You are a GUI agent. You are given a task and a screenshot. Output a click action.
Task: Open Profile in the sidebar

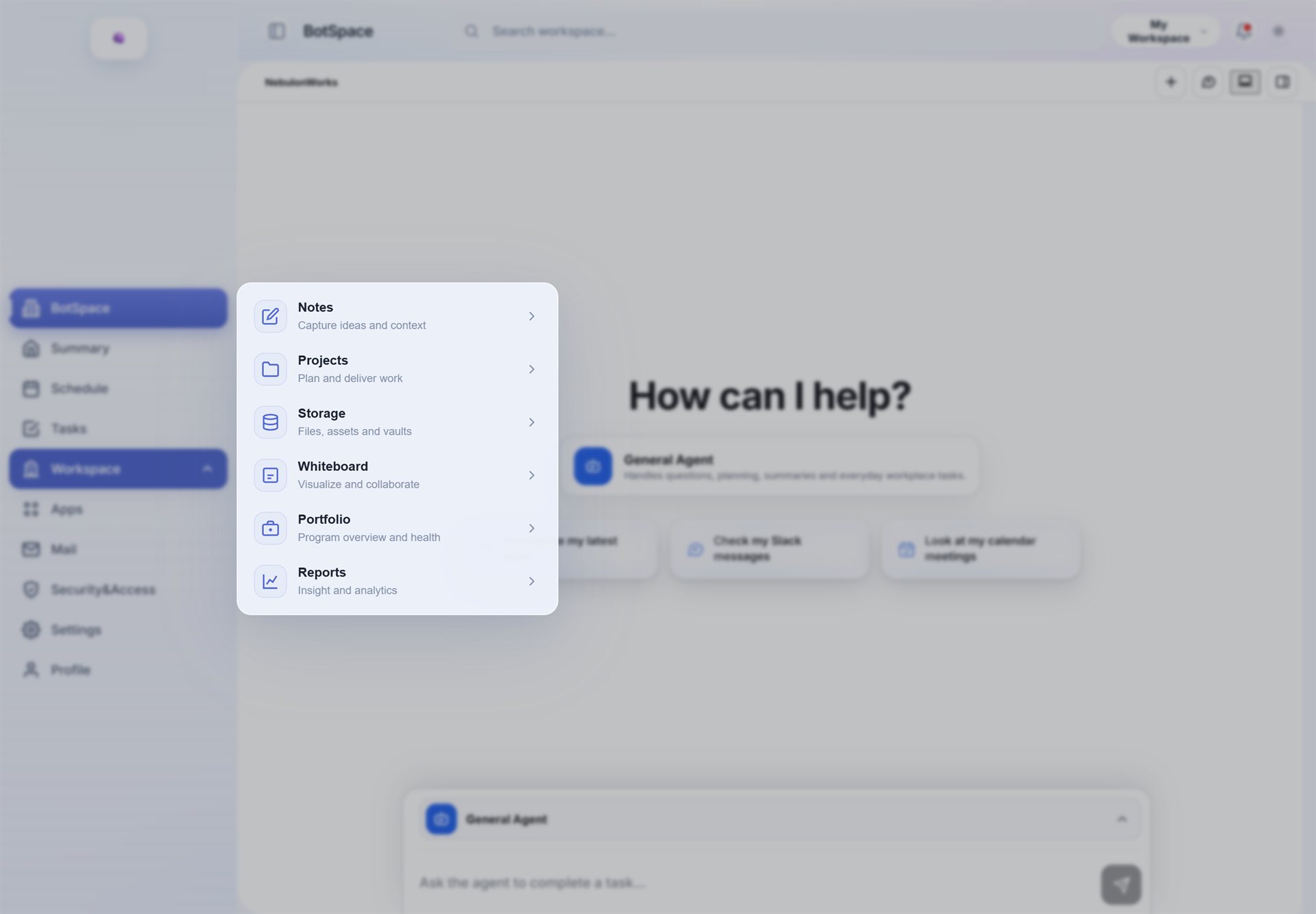click(x=119, y=670)
